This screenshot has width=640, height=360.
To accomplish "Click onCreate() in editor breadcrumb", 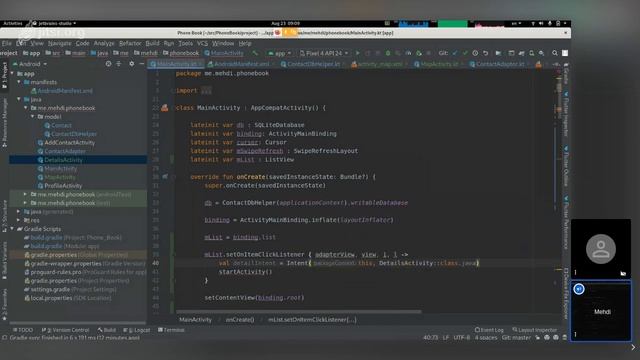I will coord(240,320).
